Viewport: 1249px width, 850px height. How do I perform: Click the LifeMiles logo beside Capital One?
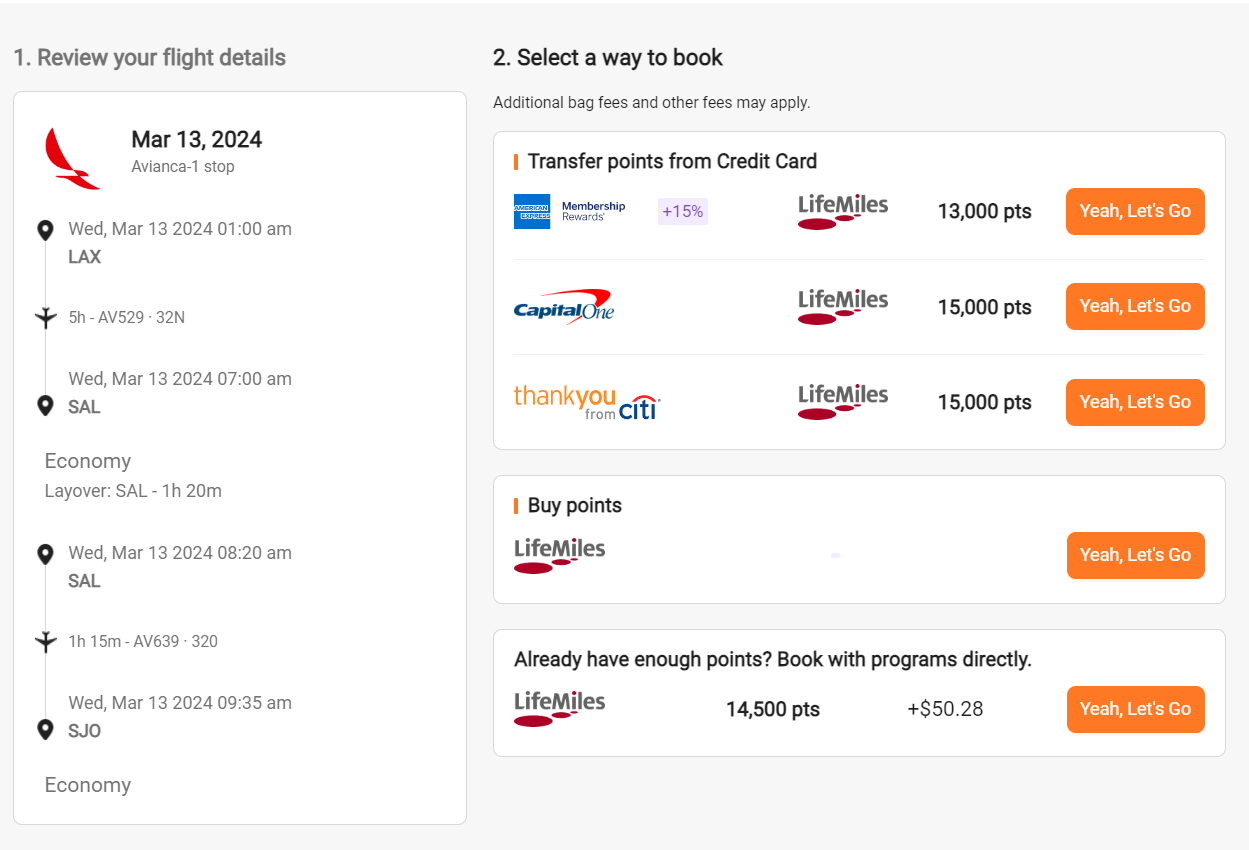842,304
